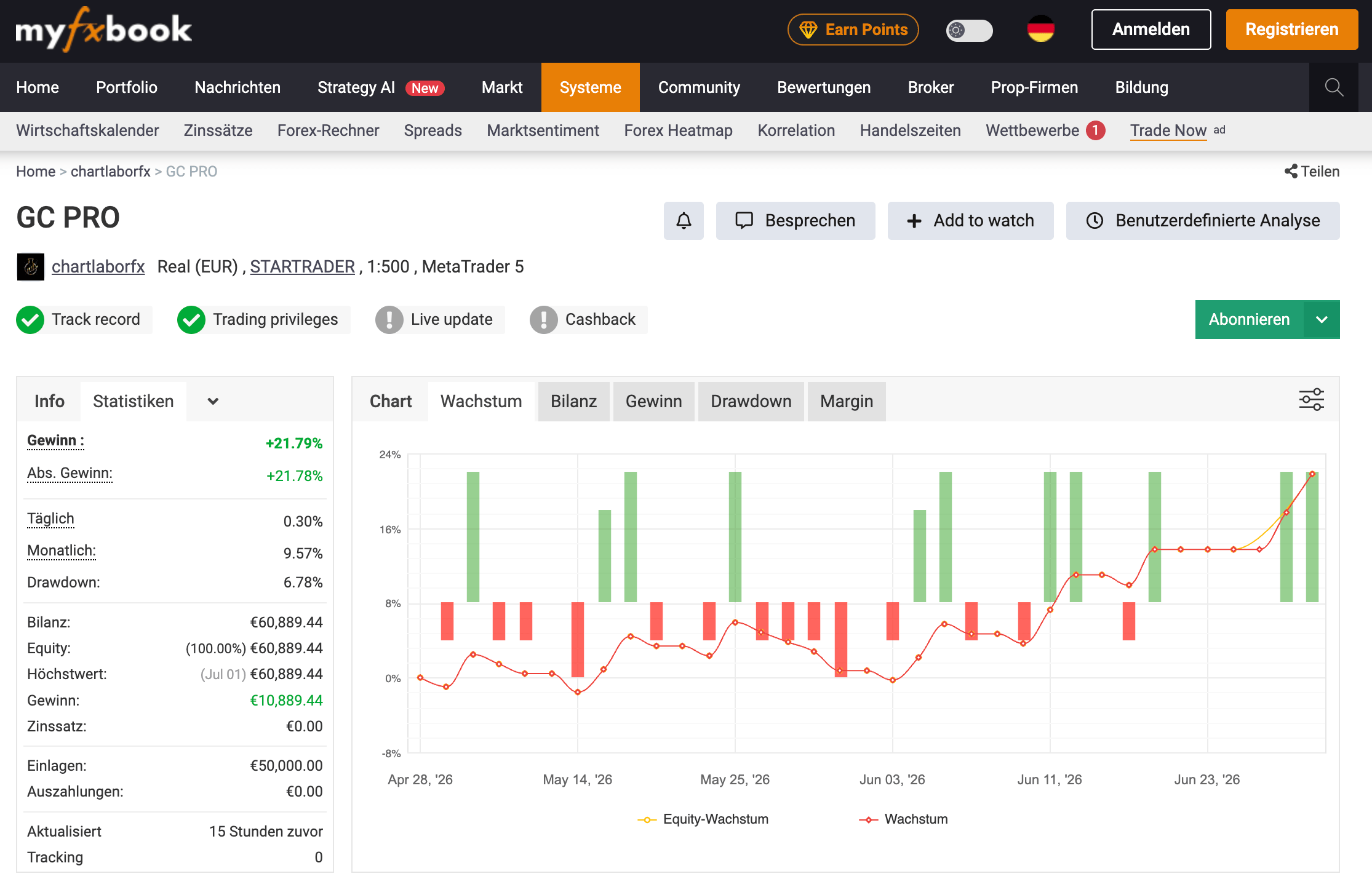Open the Nachrichten menu
The width and height of the screenshot is (1372, 887).
[x=237, y=87]
